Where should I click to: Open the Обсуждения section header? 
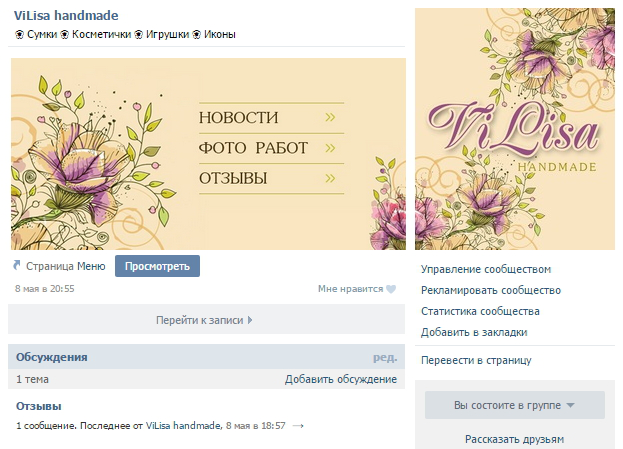pyautogui.click(x=52, y=357)
